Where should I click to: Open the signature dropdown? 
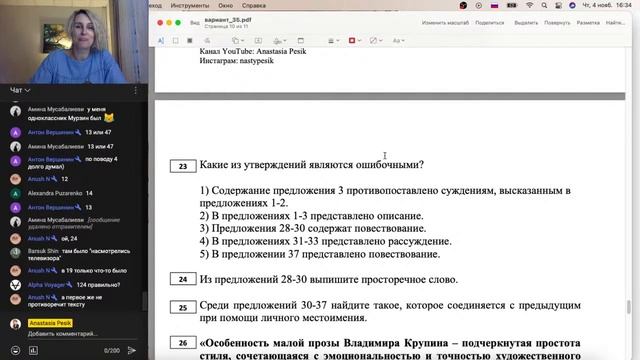280,40
